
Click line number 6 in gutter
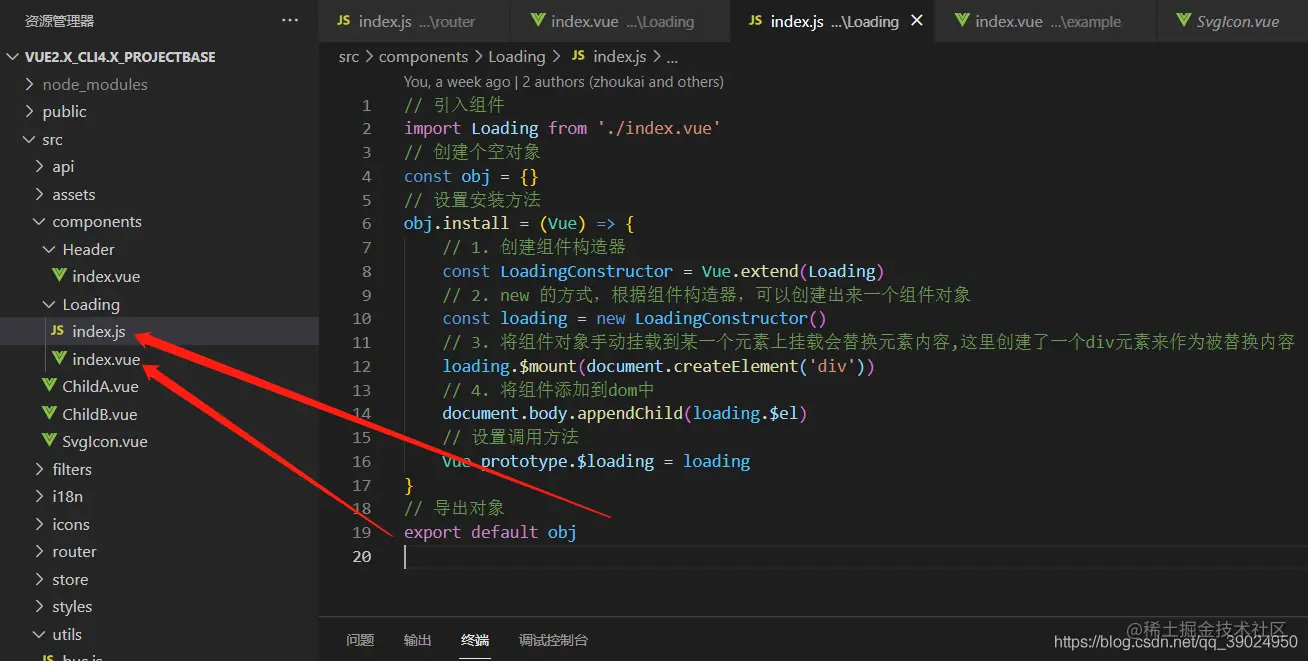[367, 224]
